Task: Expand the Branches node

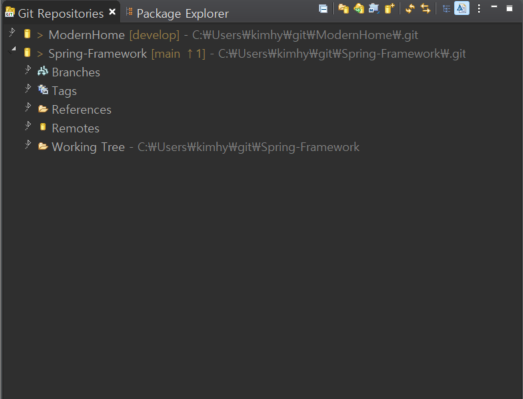Action: click(x=28, y=70)
